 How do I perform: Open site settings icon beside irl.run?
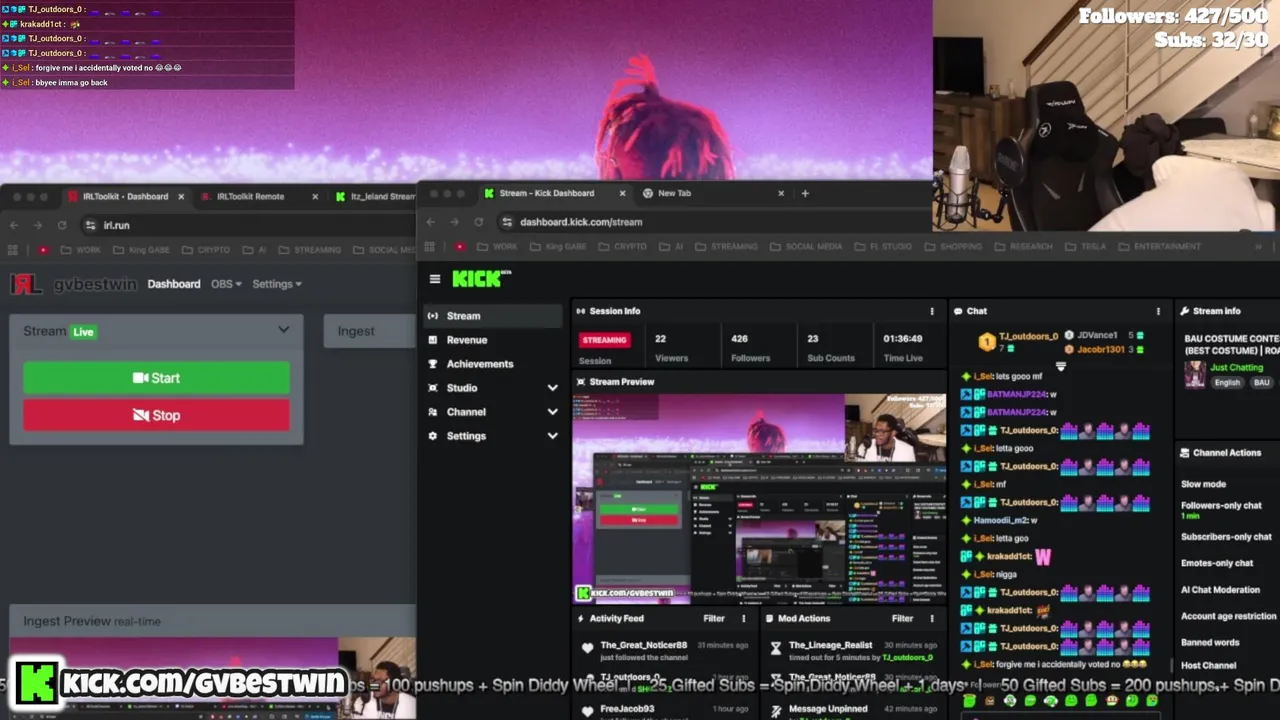pos(90,225)
